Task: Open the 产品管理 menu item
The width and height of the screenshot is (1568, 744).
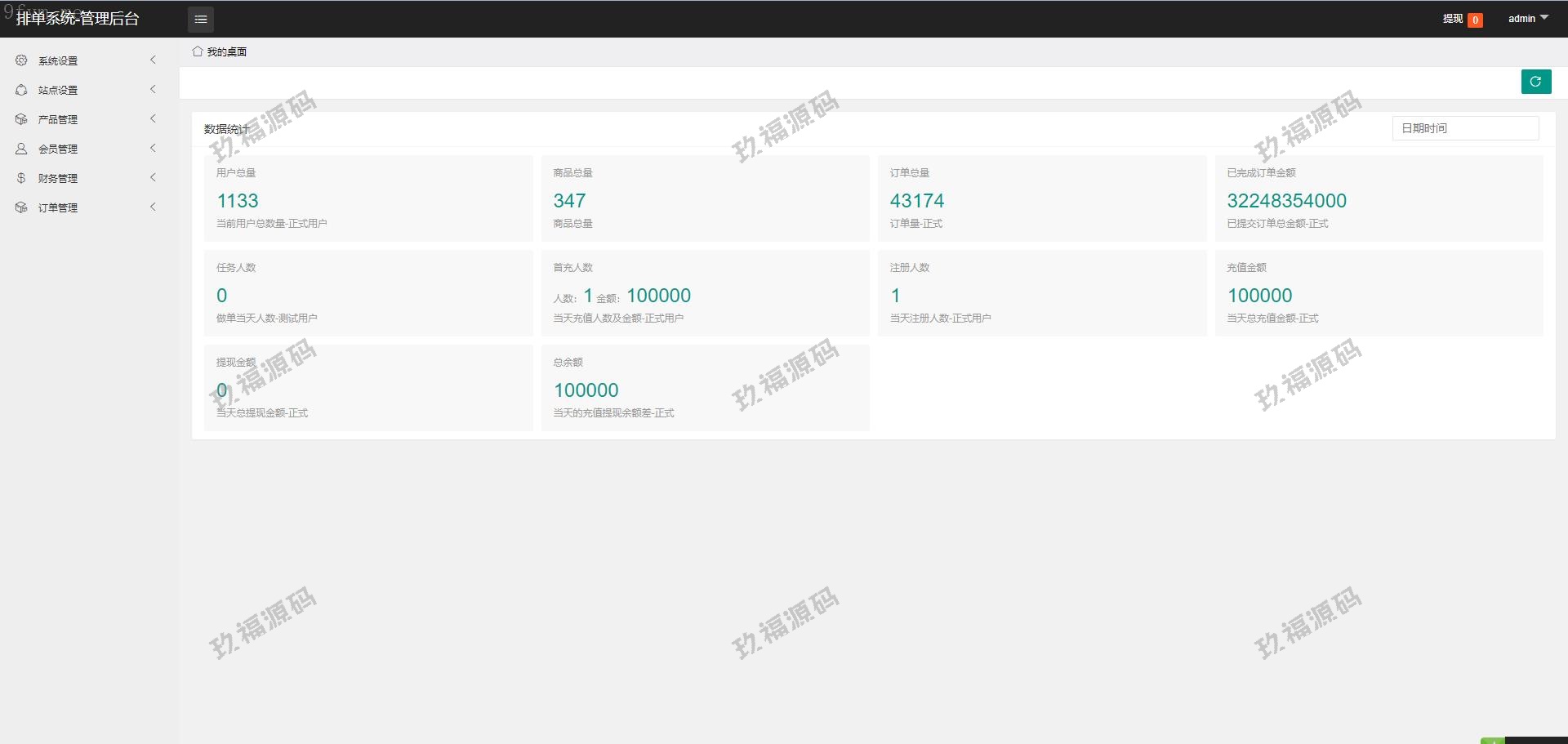Action: 58,119
